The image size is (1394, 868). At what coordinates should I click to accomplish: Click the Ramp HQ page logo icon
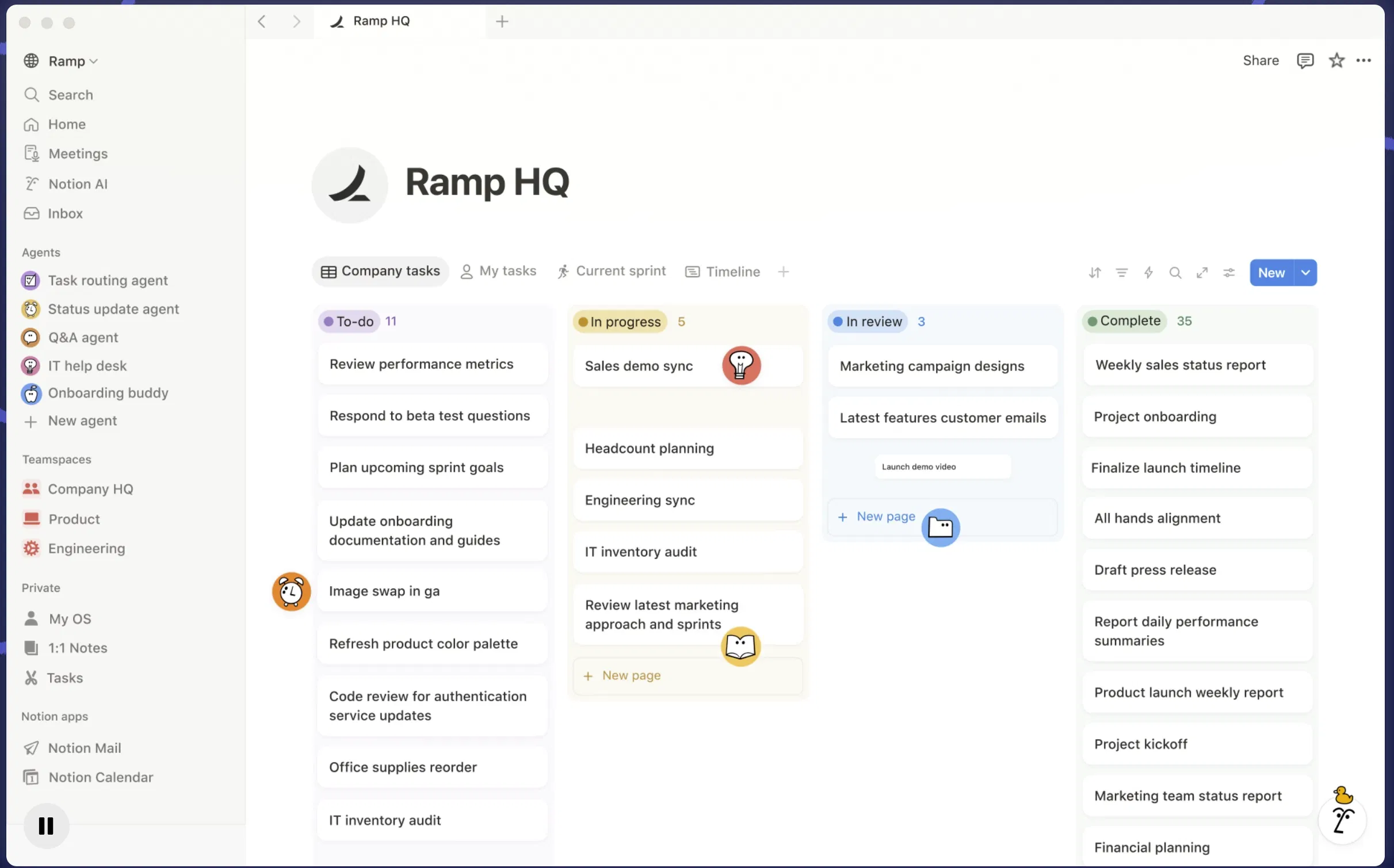350,185
